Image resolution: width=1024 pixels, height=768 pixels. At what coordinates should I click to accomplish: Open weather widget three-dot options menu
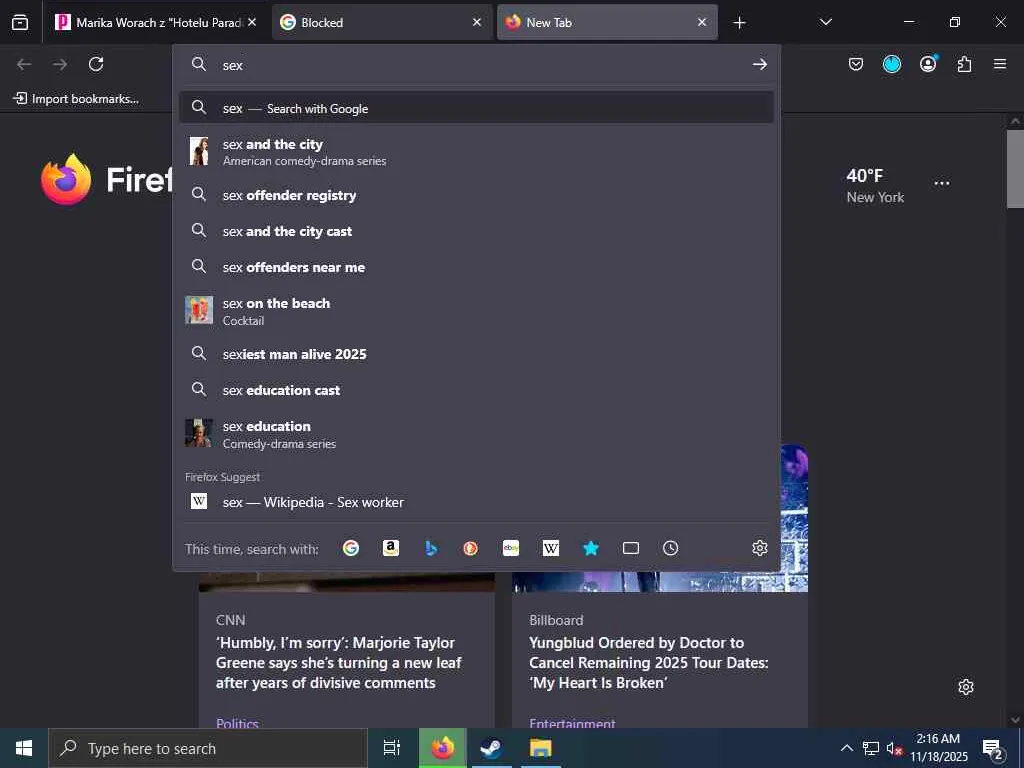942,184
